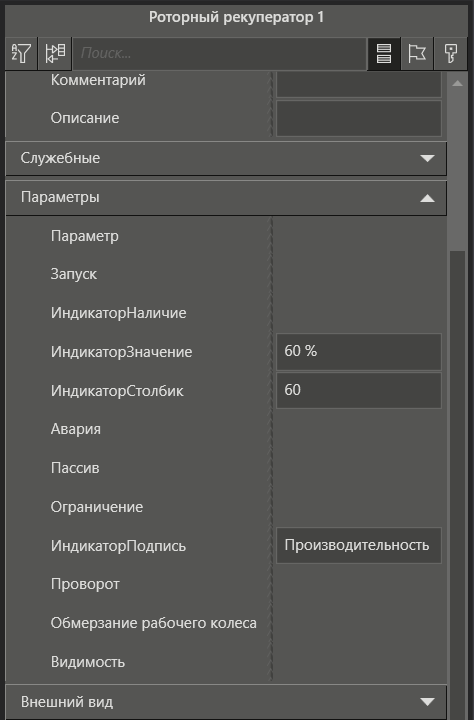This screenshot has height=720, width=474.
Task: Click the Комментарий value field
Action: click(x=359, y=84)
